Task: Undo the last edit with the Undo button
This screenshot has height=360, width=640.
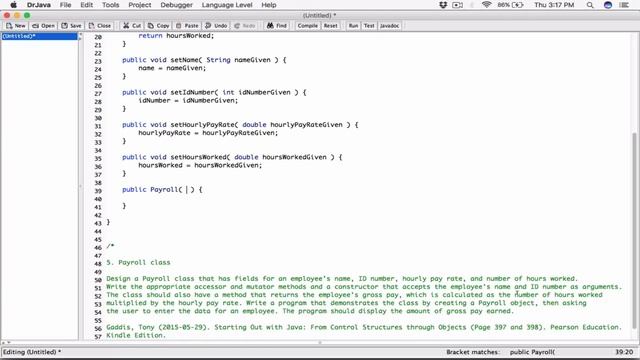Action: (216, 26)
